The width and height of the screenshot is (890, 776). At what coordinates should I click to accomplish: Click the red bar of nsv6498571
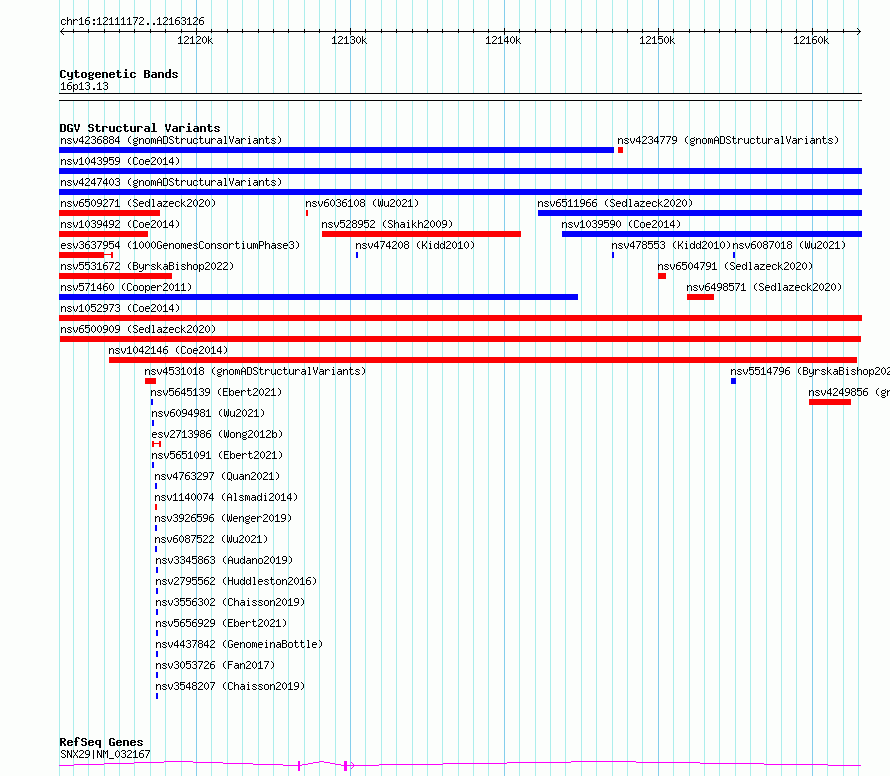point(700,297)
